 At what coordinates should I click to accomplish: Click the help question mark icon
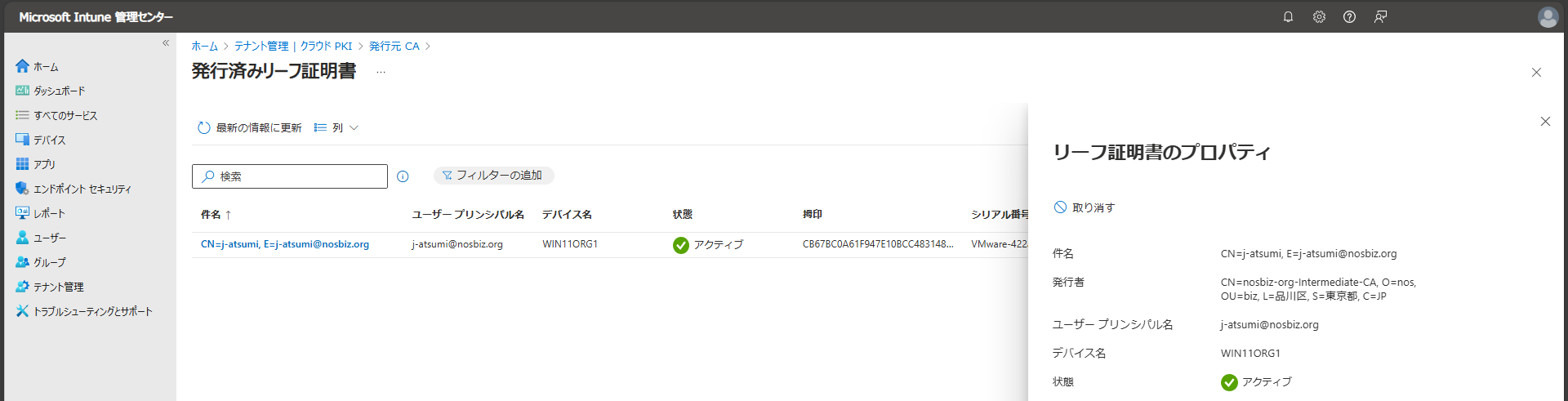tap(1349, 17)
